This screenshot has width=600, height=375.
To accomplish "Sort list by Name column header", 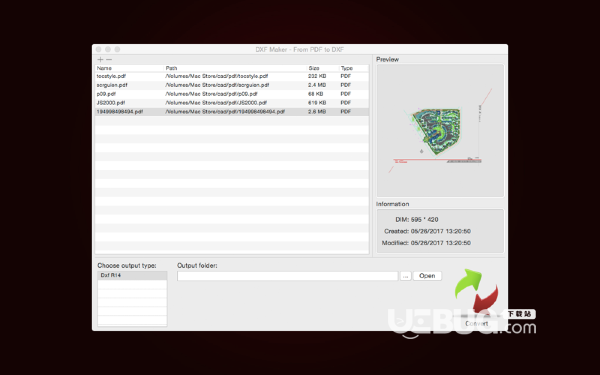I will 129,68.
